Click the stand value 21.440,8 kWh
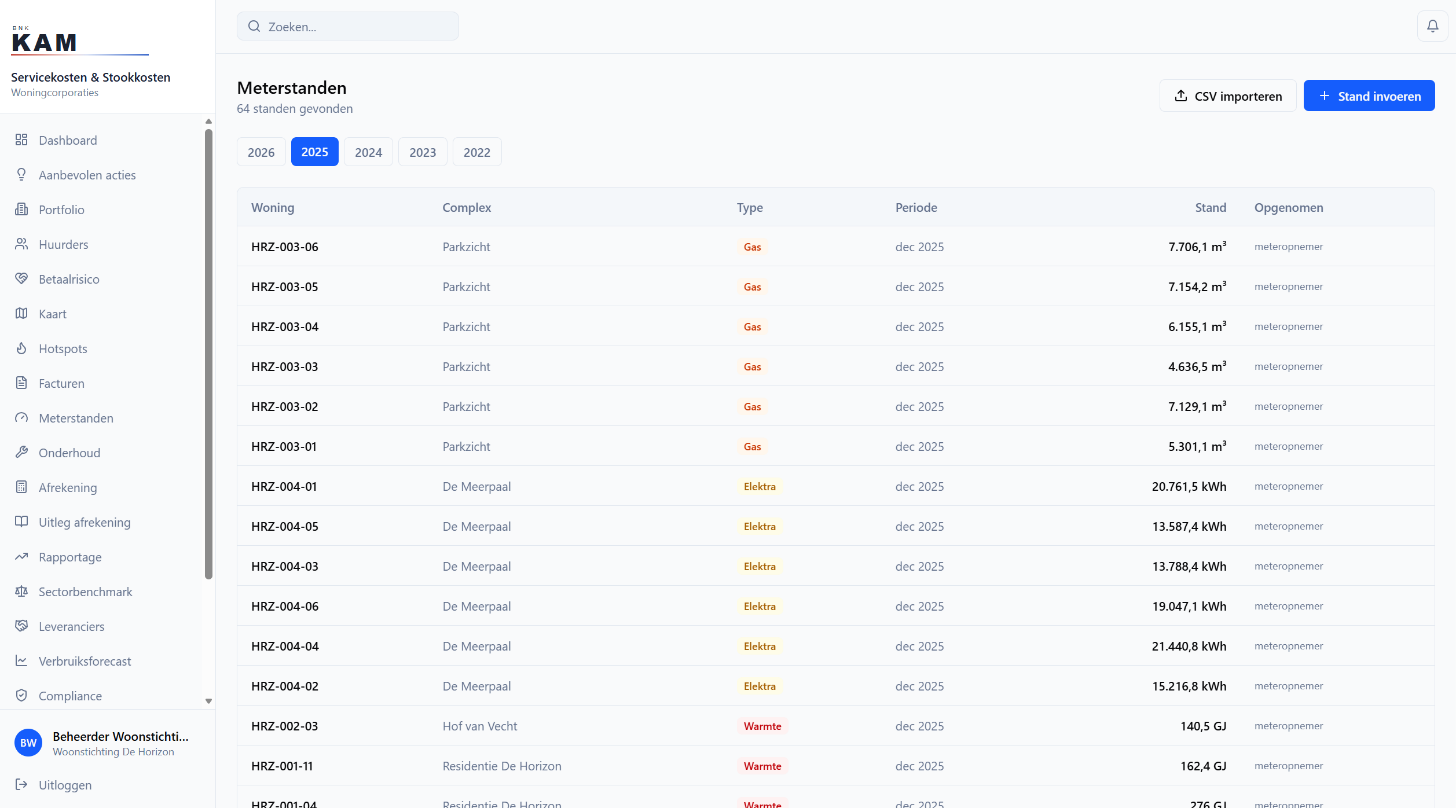 pyautogui.click(x=1189, y=646)
